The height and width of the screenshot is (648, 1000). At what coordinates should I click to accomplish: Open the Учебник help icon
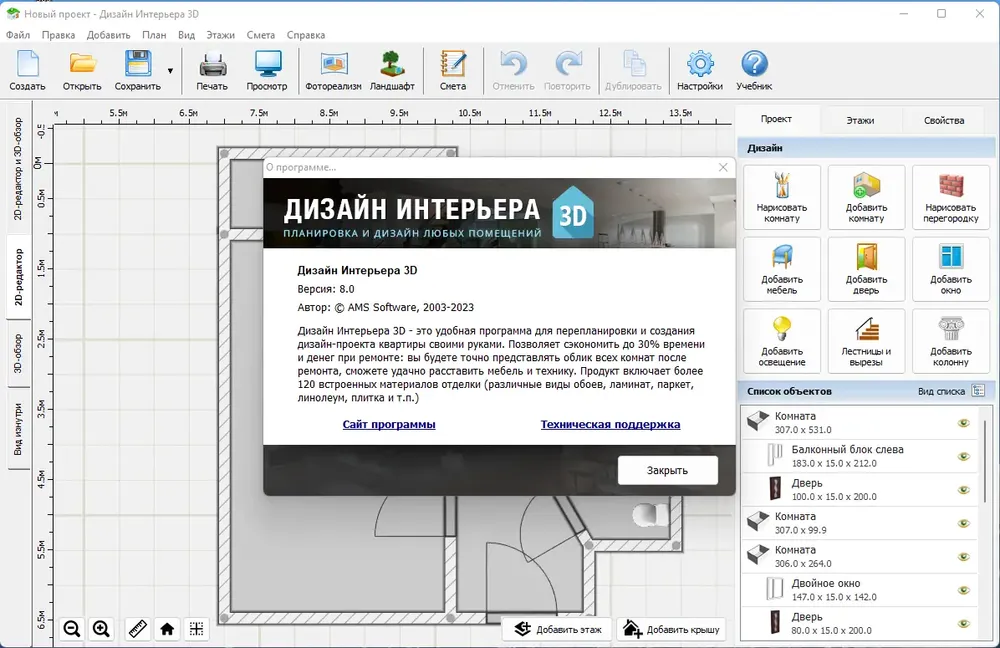(754, 71)
